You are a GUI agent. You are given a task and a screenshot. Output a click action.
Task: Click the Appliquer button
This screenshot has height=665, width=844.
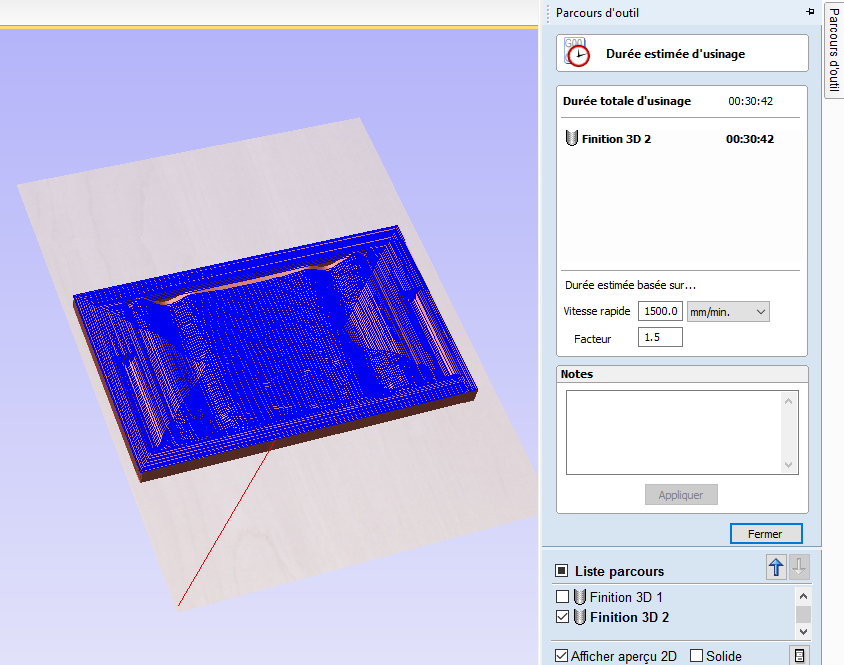pos(681,495)
